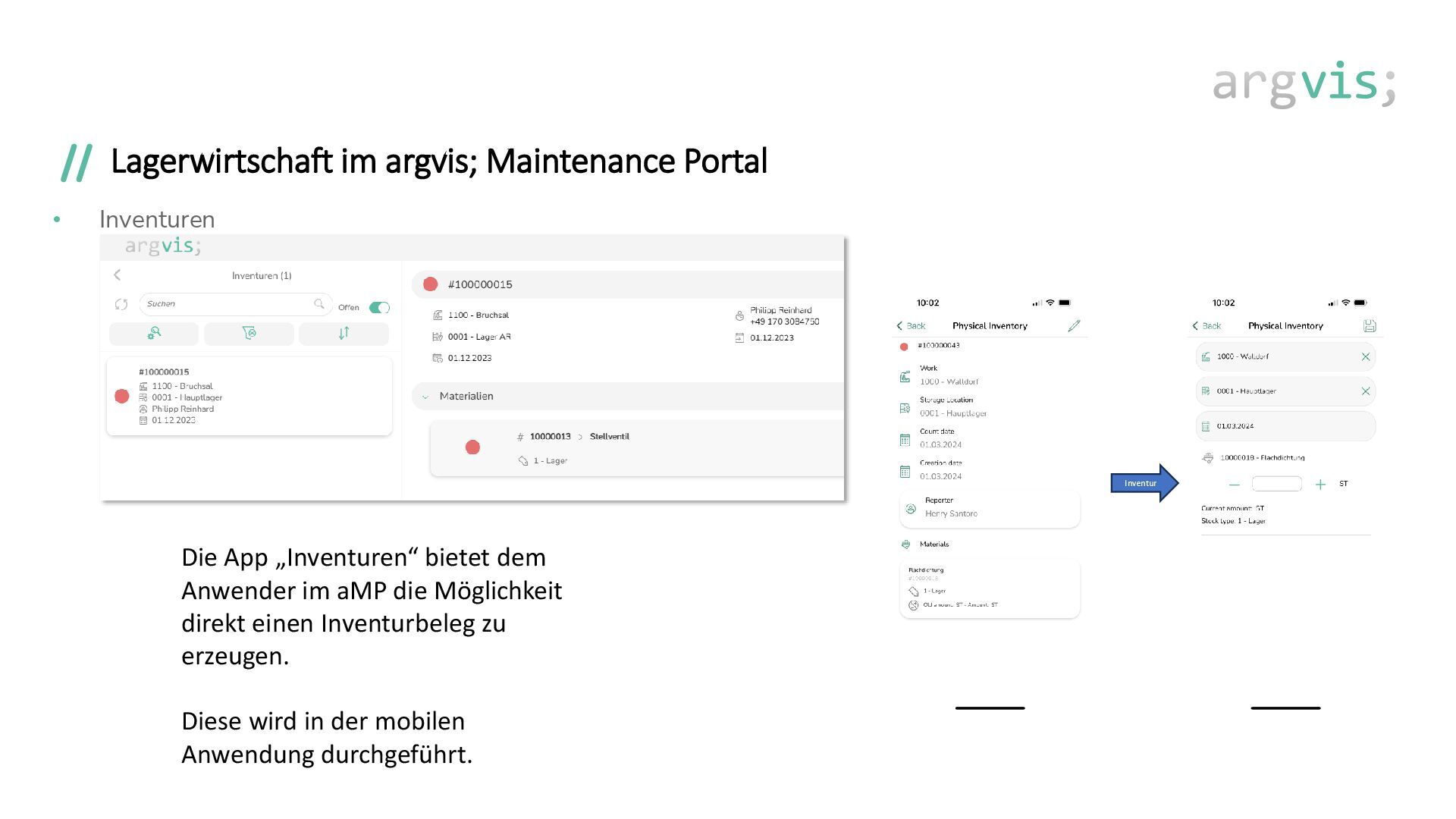The image size is (1456, 819).
Task: Click into the Suchen search field
Action: click(235, 304)
